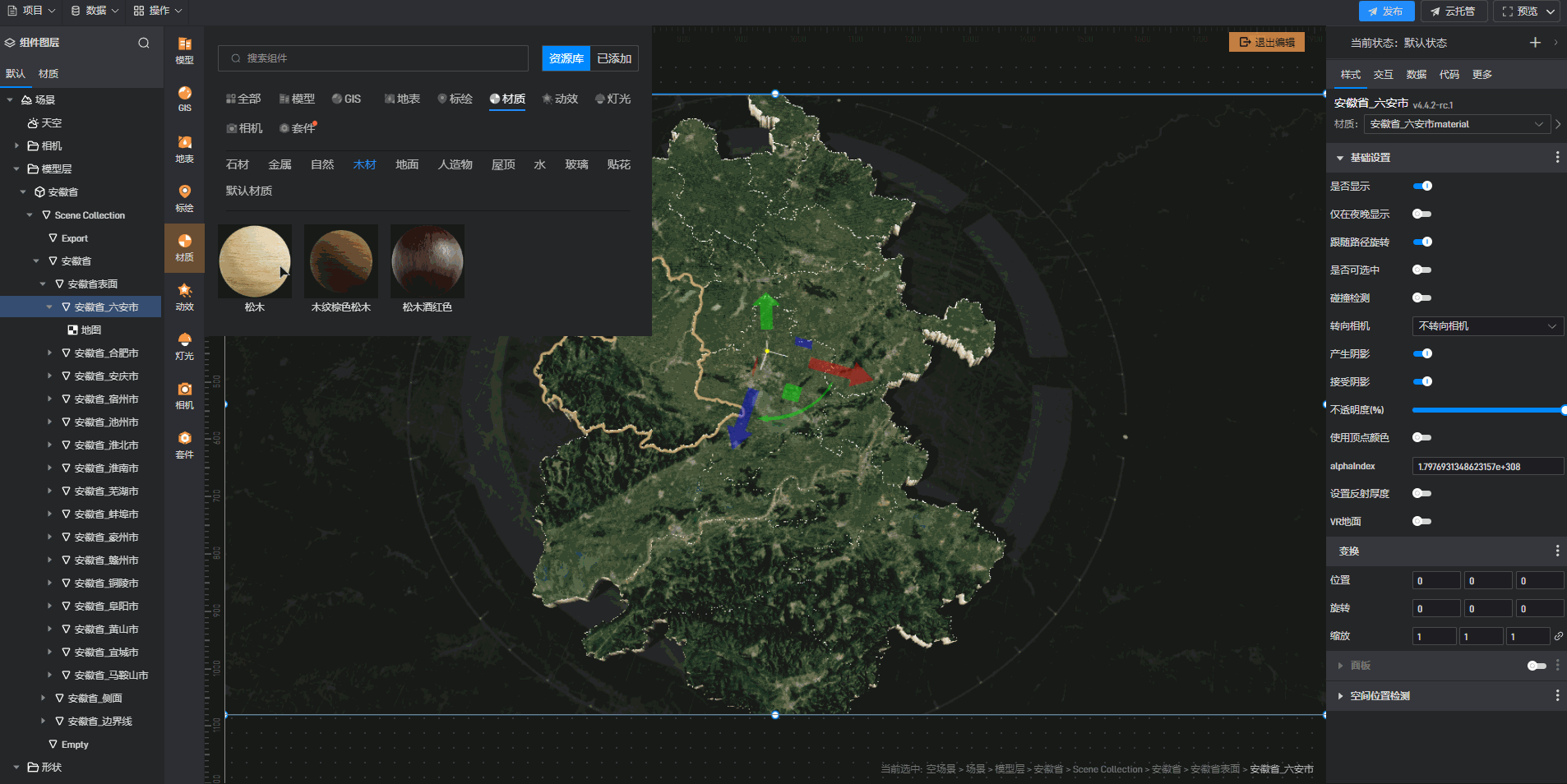
Task: Filter components by 标绘 type
Action: click(x=455, y=99)
